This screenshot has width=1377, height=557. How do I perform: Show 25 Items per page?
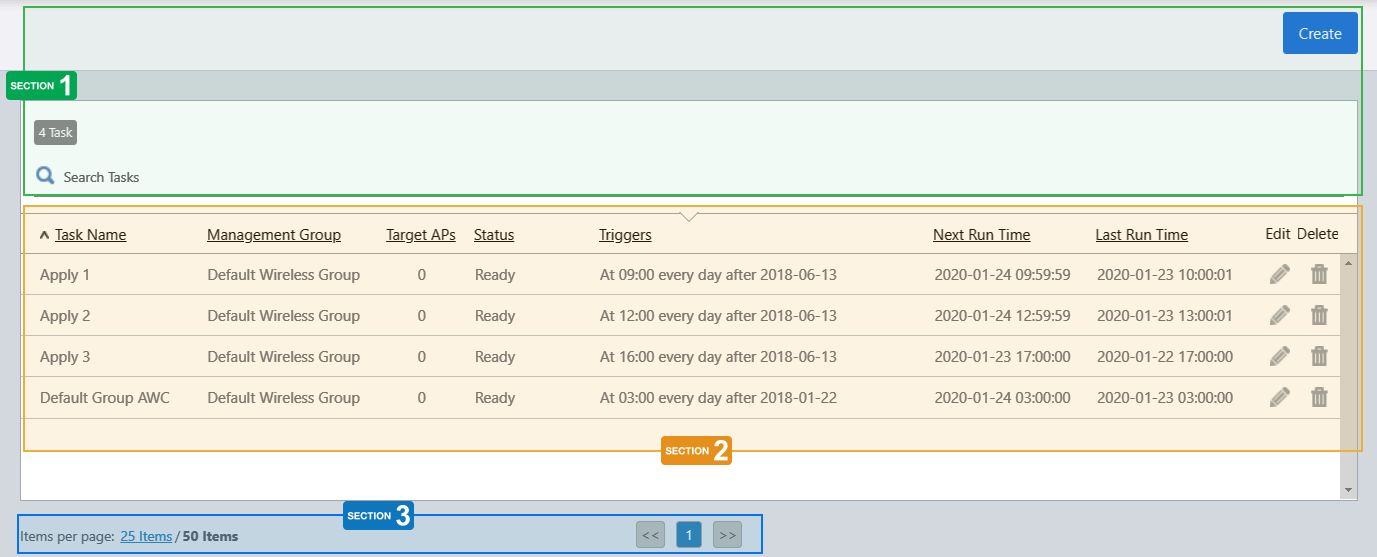coord(146,537)
